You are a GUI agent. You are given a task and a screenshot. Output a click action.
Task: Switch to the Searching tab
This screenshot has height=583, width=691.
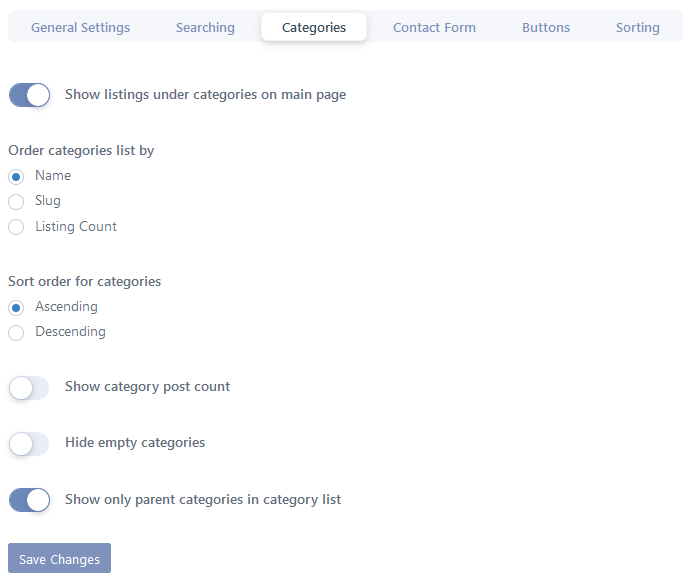click(x=205, y=27)
